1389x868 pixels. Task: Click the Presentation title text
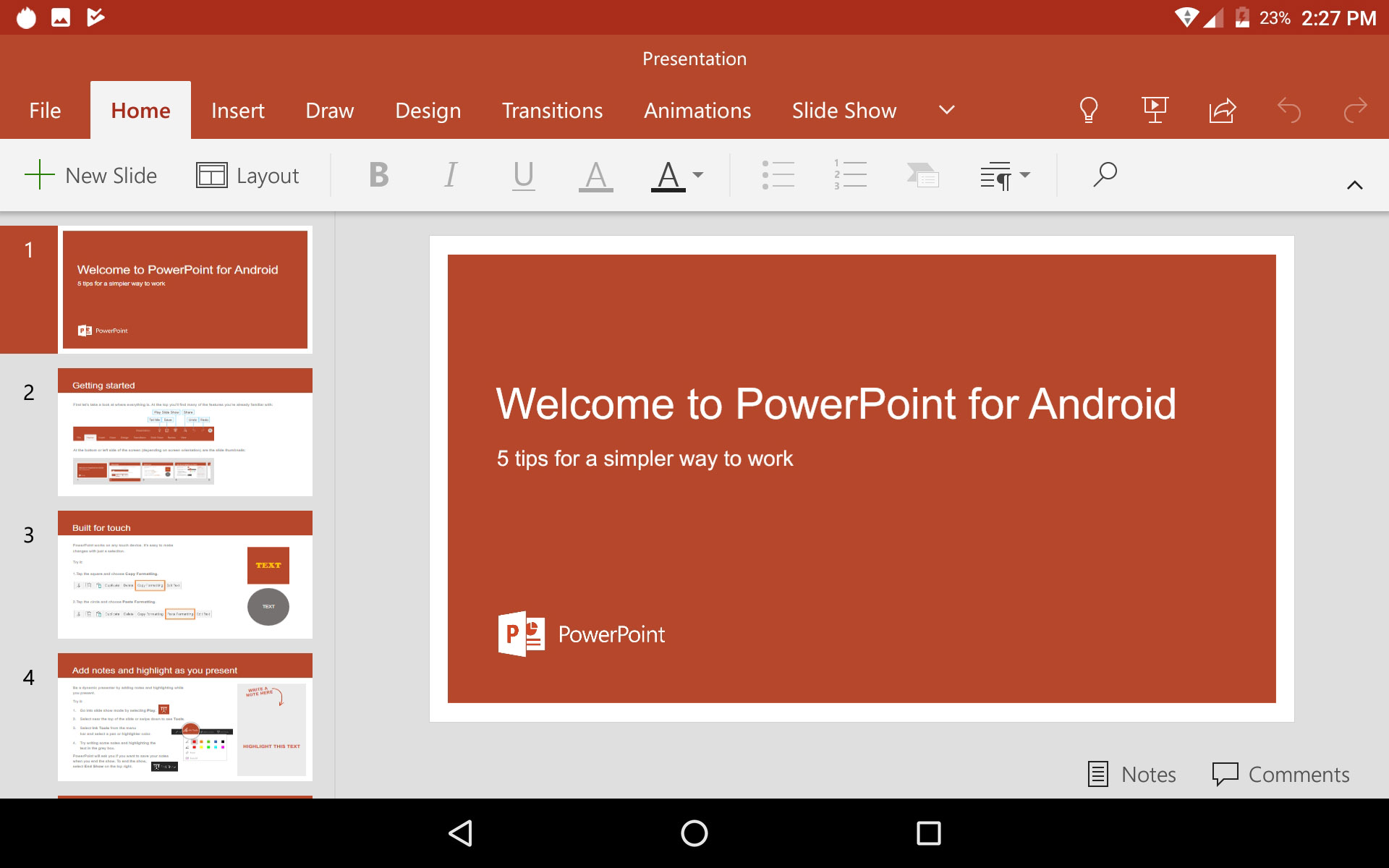tap(694, 59)
